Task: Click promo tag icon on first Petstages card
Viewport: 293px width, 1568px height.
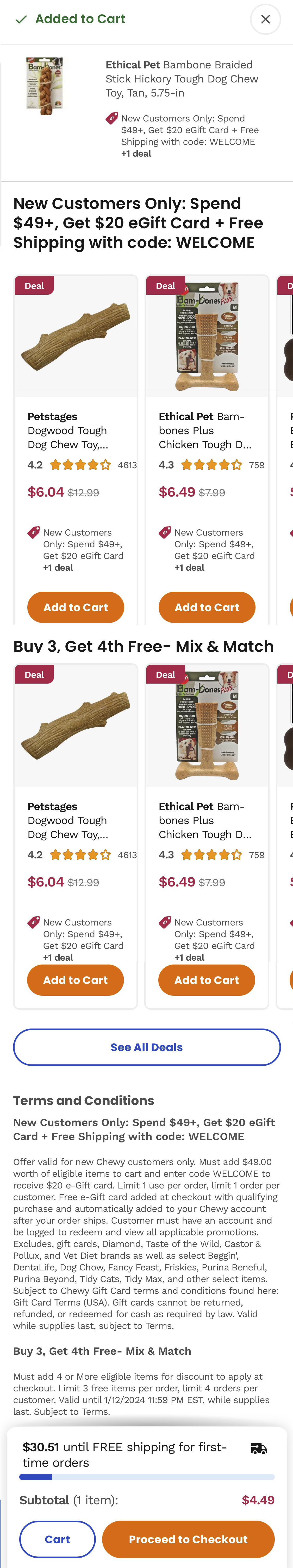Action: tap(34, 533)
